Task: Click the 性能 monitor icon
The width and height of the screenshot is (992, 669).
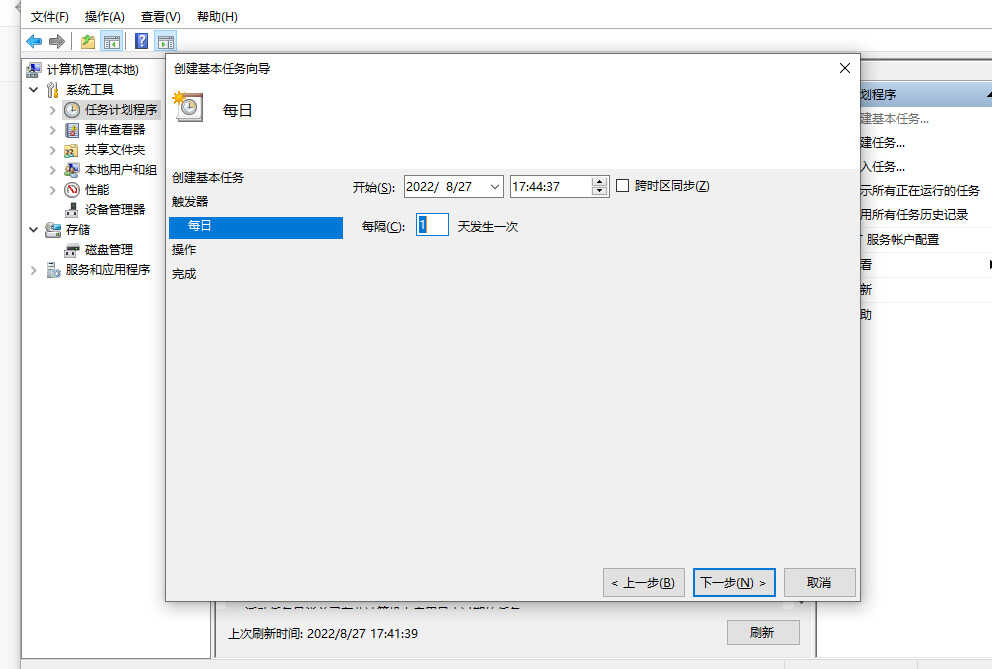Action: pos(72,190)
